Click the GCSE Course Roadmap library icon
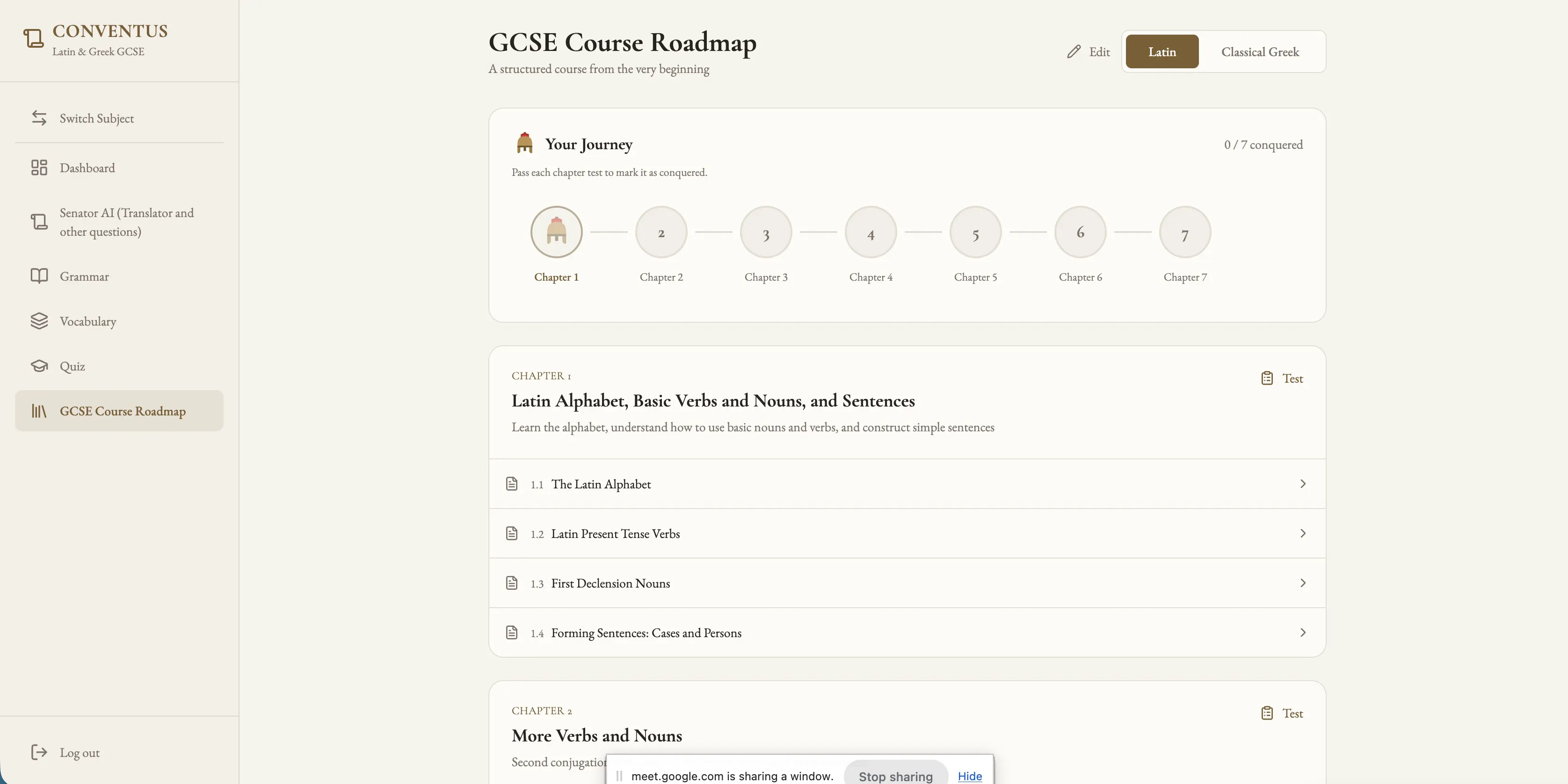This screenshot has width=1568, height=784. (x=39, y=411)
